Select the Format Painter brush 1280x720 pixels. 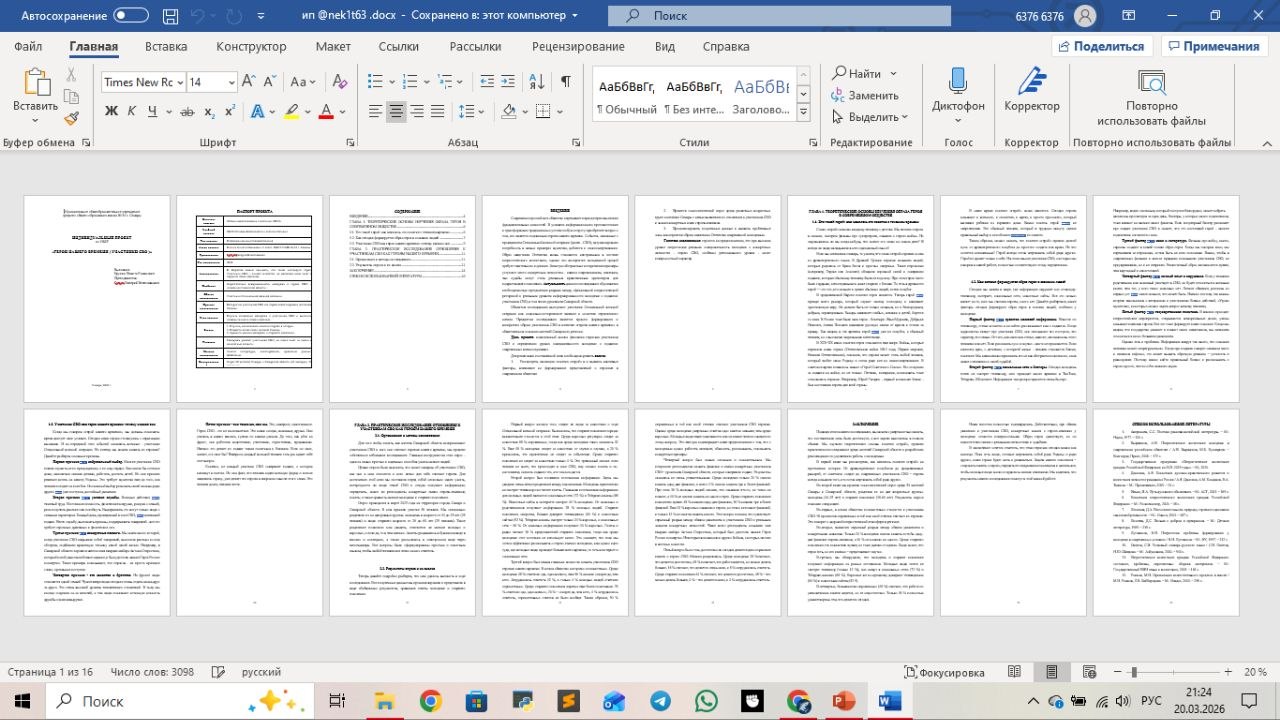pyautogui.click(x=72, y=118)
